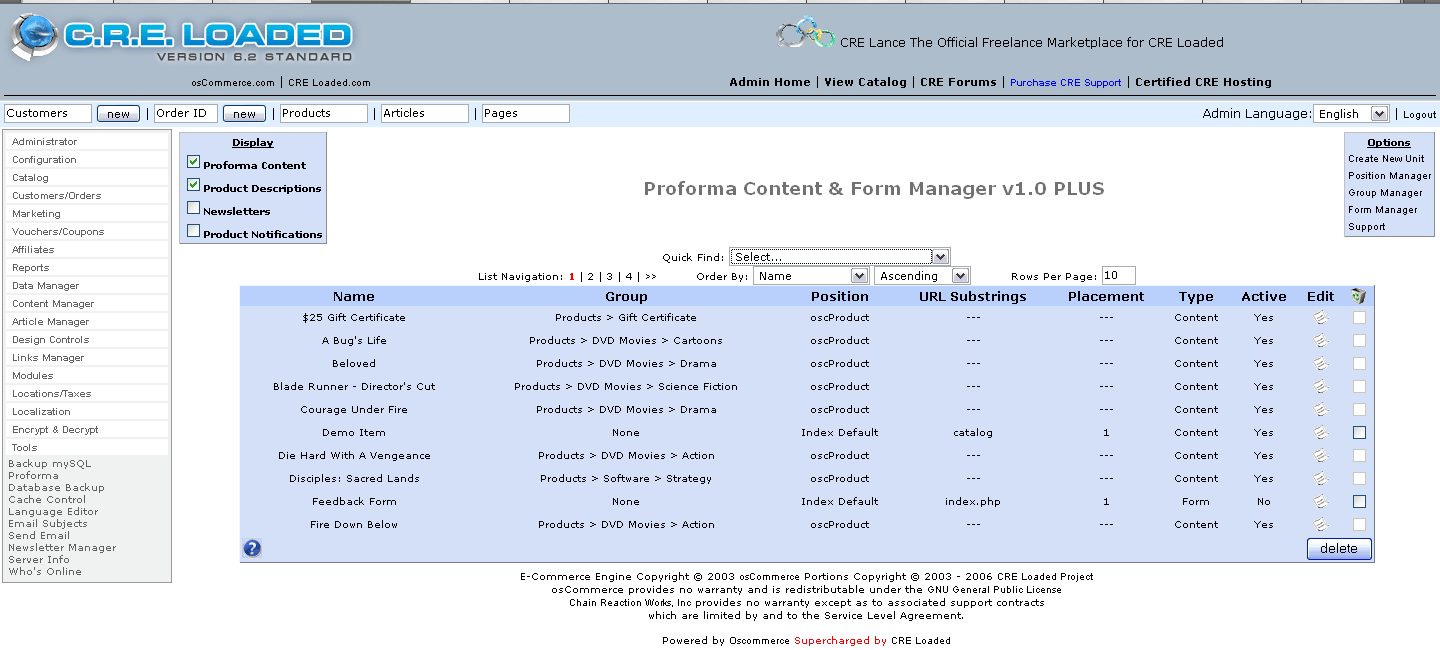1440x650 pixels.
Task: Tick delete checkbox for Beloved
Action: 1359,364
